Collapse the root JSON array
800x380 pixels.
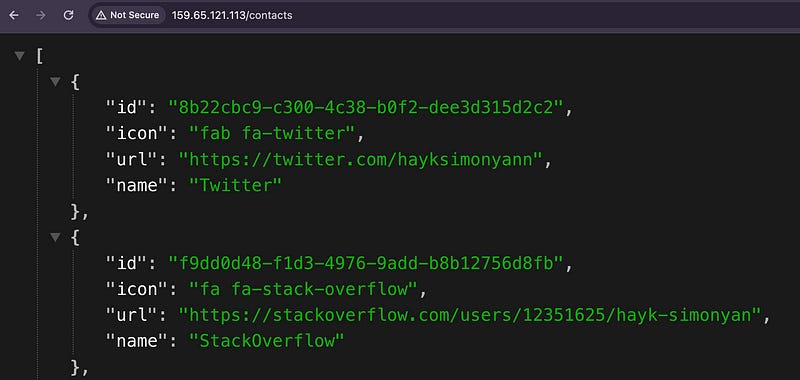click(19, 56)
